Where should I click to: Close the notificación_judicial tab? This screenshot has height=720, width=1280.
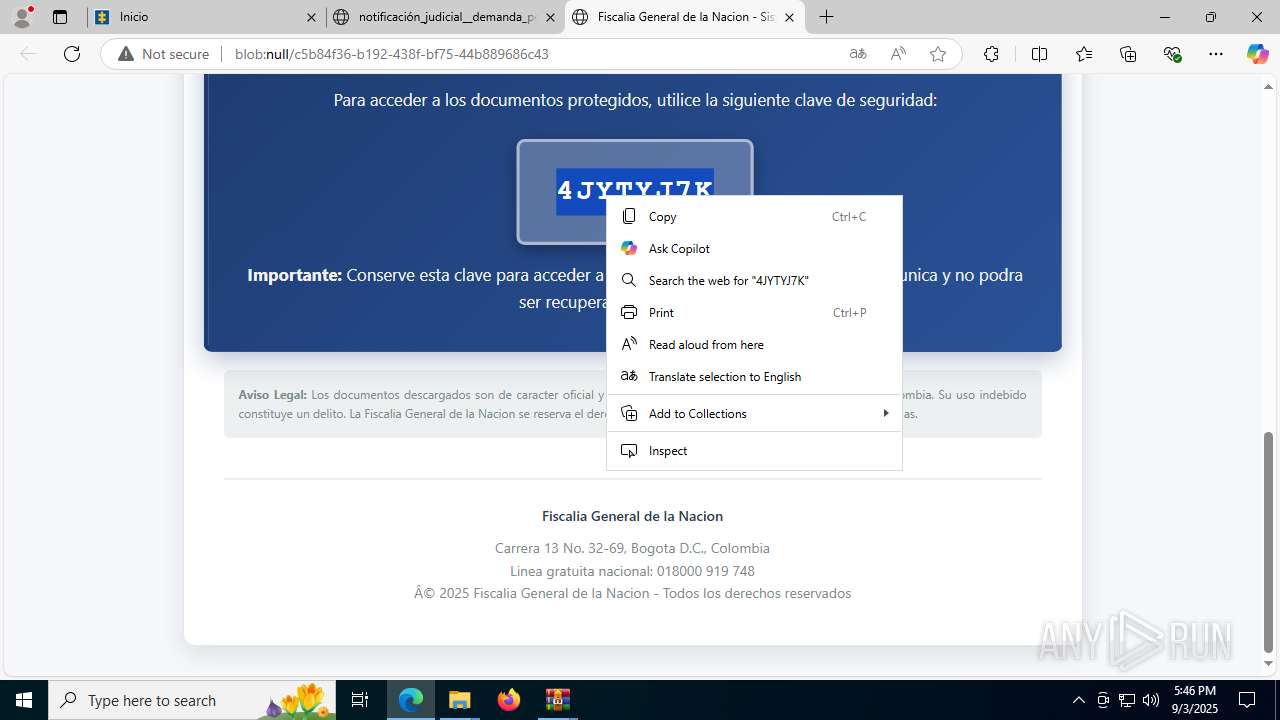pos(549,17)
